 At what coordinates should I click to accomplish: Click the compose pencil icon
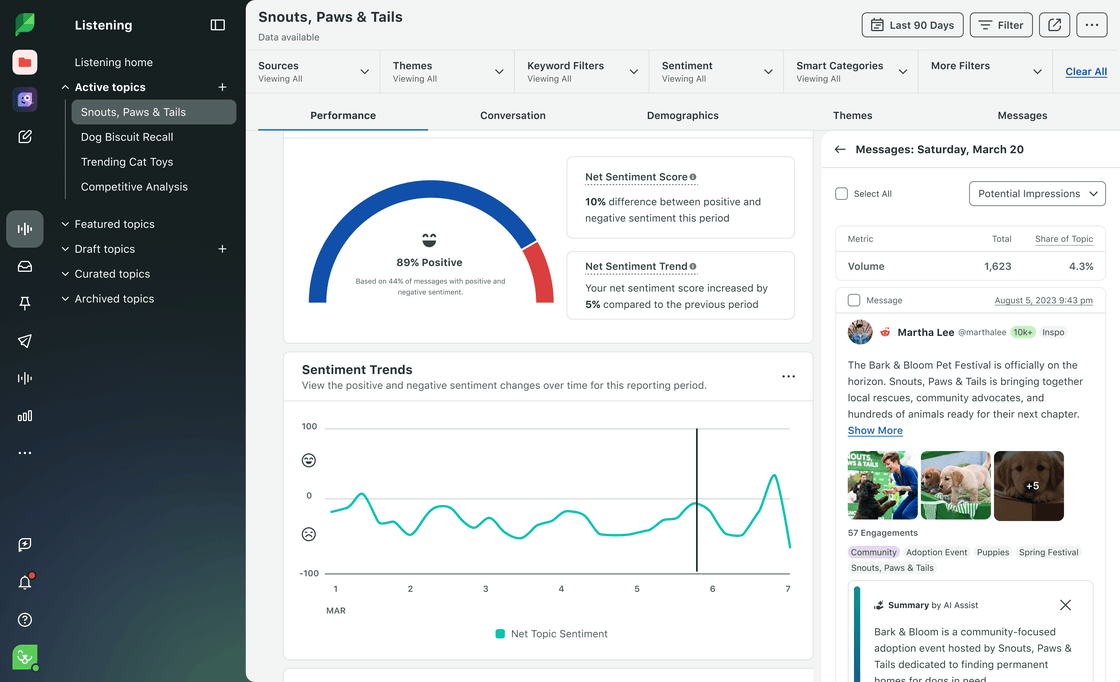[x=25, y=136]
